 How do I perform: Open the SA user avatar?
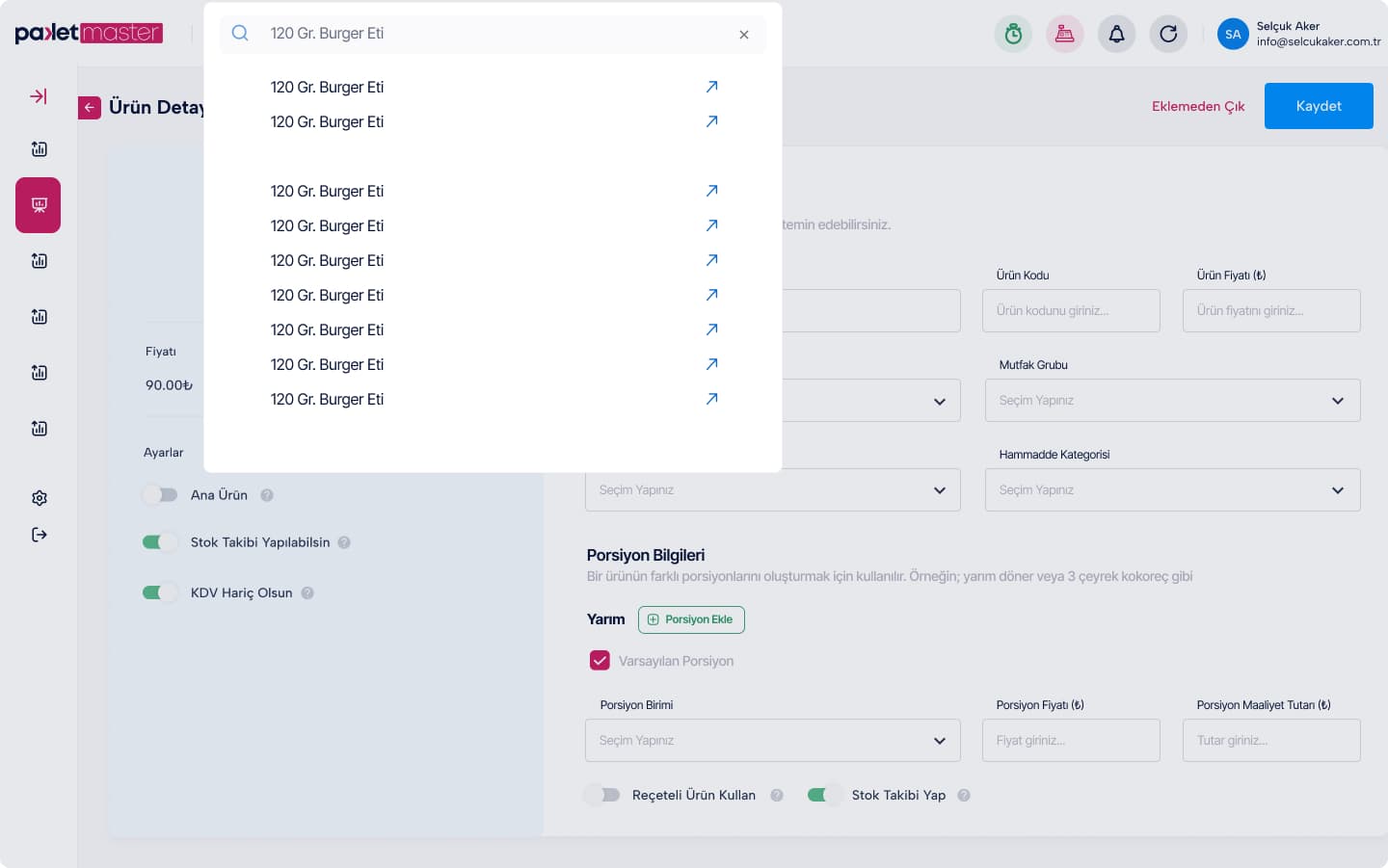coord(1233,34)
